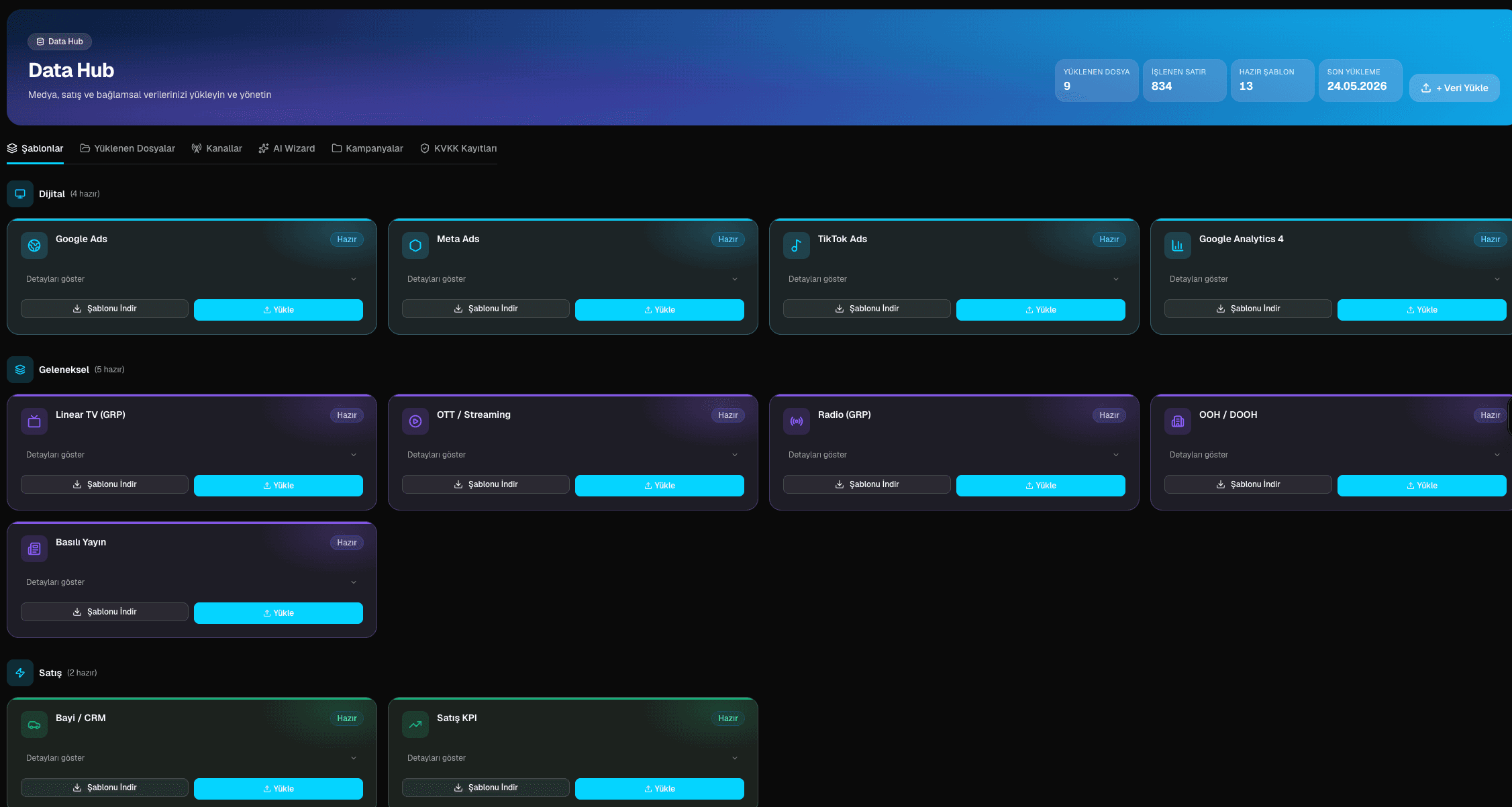This screenshot has width=1512, height=807.
Task: Click the 'Data Hub' page heading
Action: tap(71, 70)
